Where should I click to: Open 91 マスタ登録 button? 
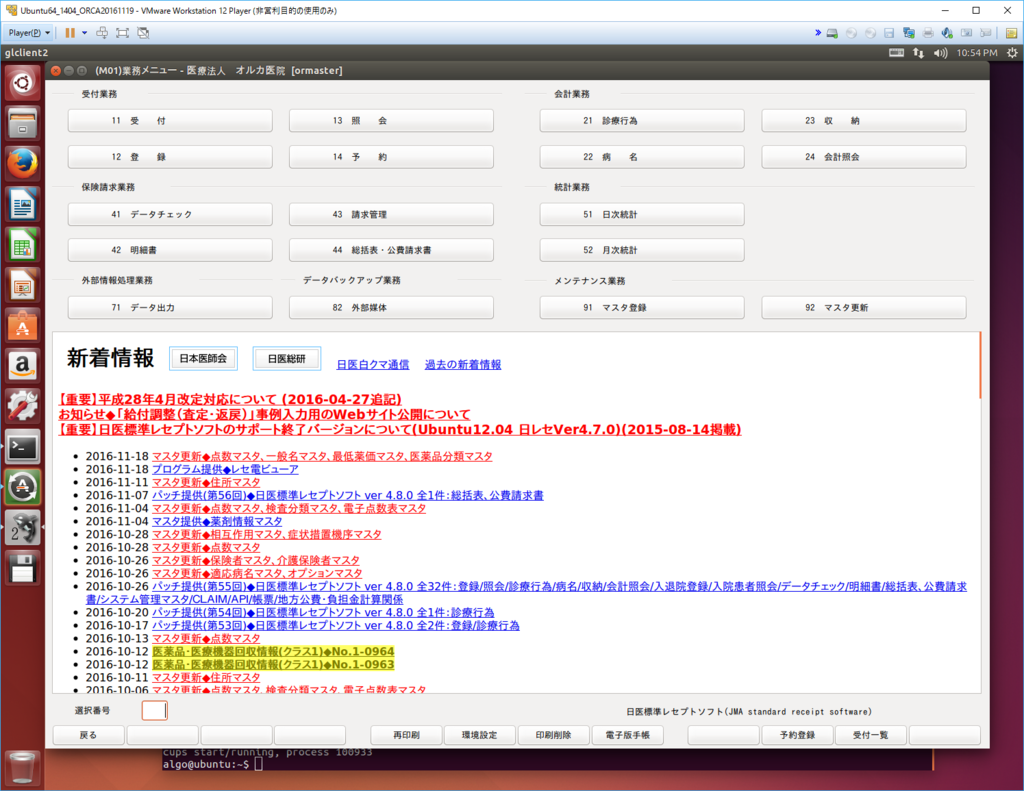(642, 308)
